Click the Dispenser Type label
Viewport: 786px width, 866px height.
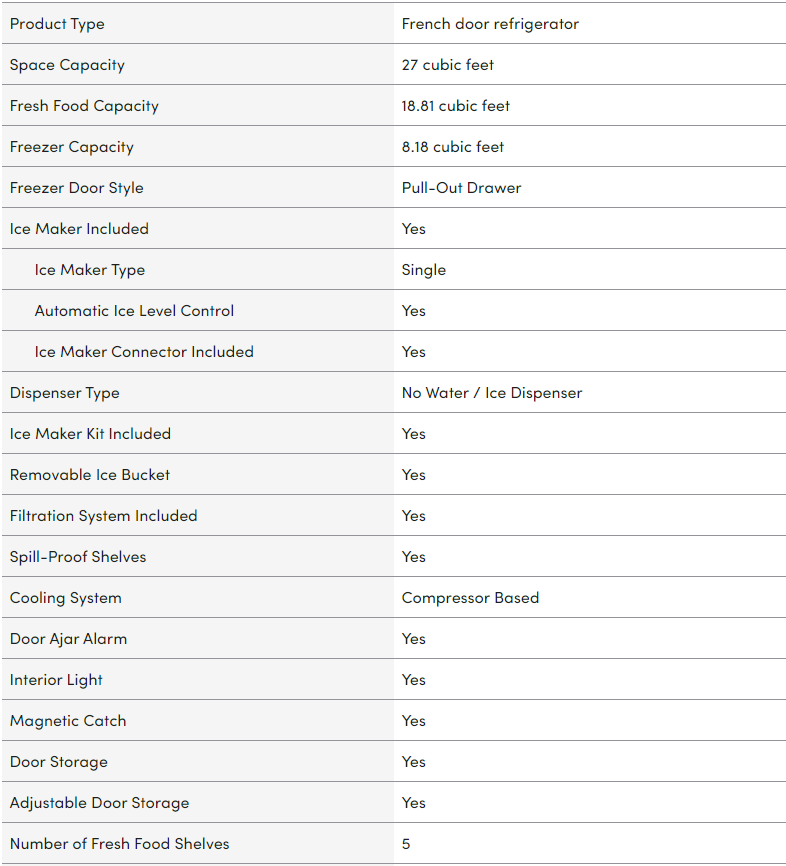point(65,393)
